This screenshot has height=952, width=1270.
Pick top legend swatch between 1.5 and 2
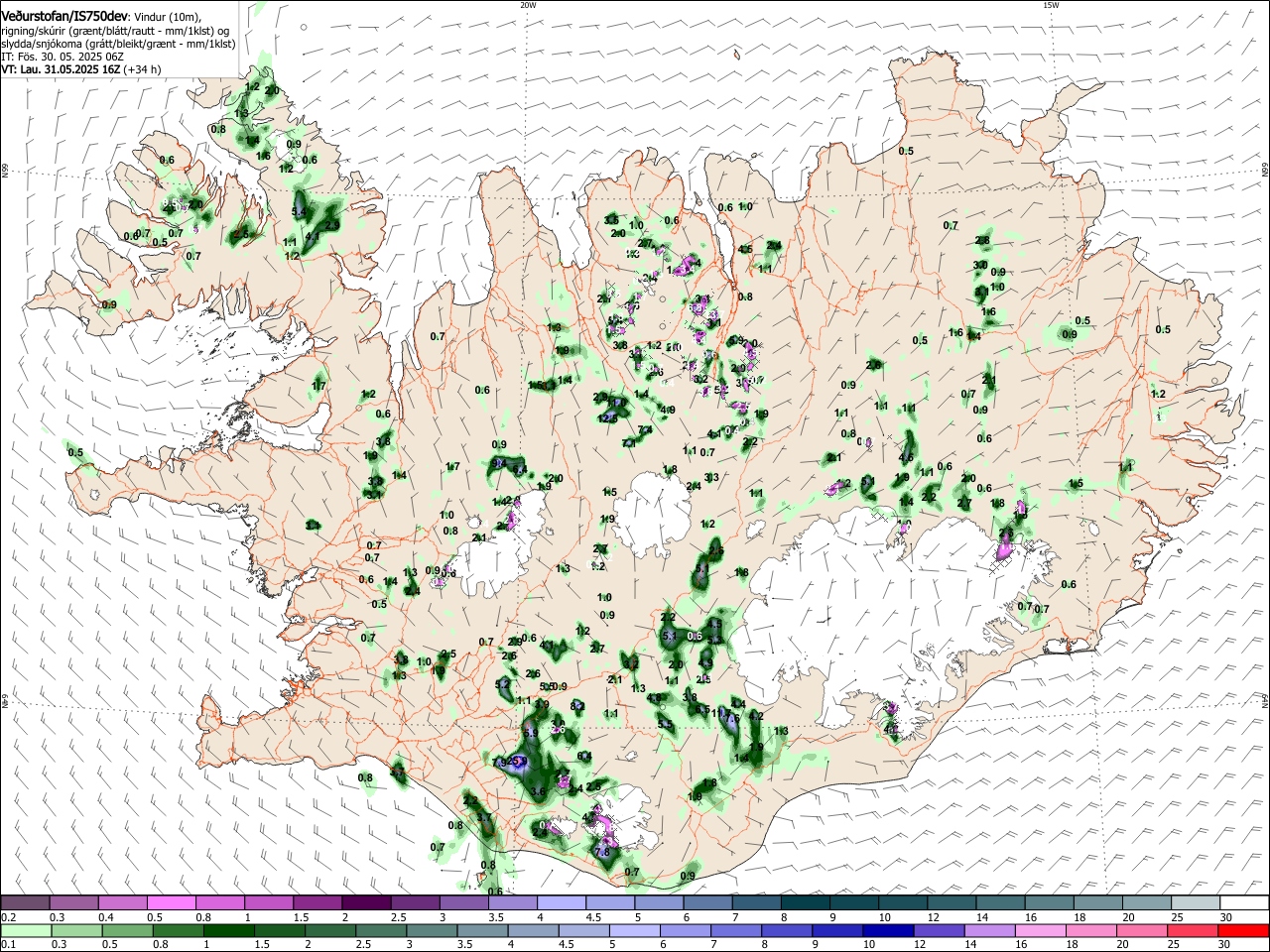[317, 903]
